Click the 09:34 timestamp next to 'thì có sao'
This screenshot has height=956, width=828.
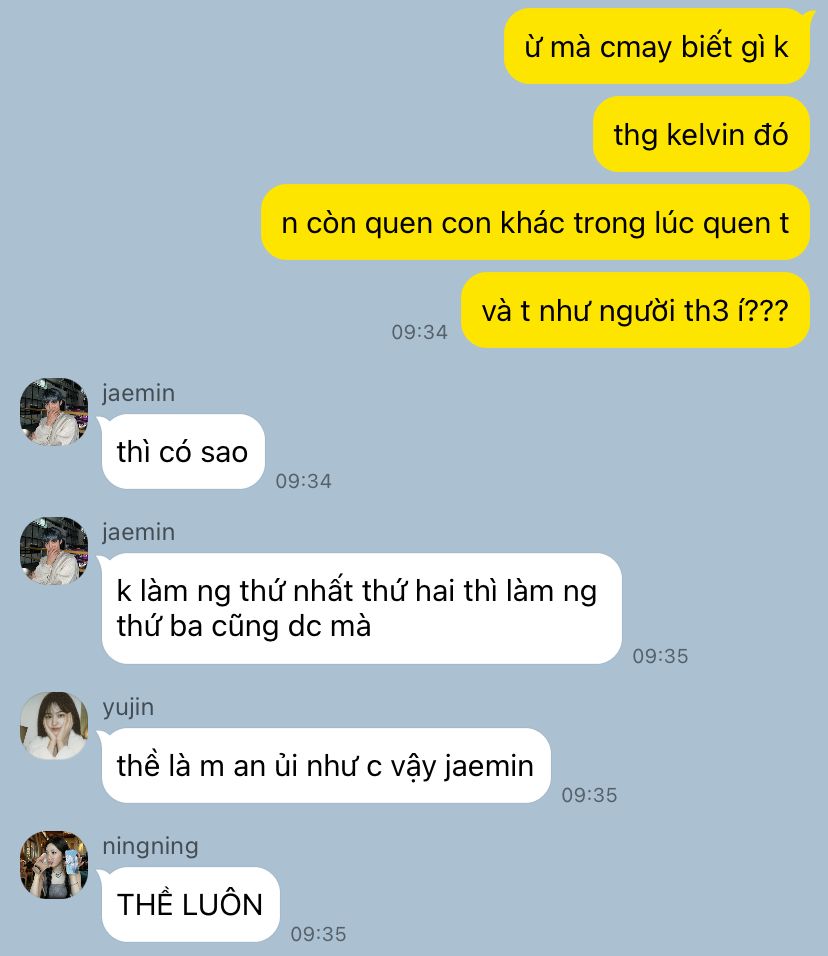click(x=304, y=481)
